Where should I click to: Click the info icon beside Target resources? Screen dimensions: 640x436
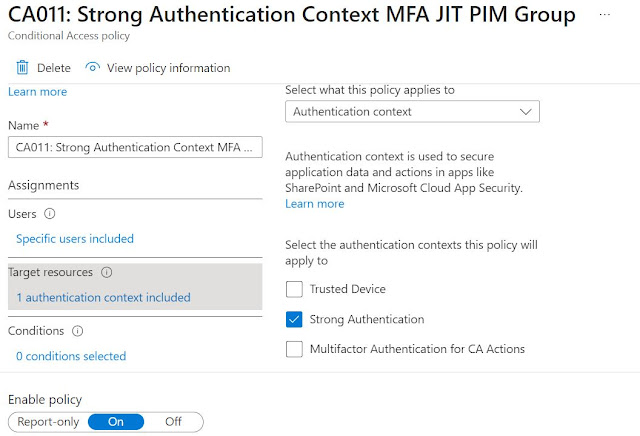coord(107,272)
